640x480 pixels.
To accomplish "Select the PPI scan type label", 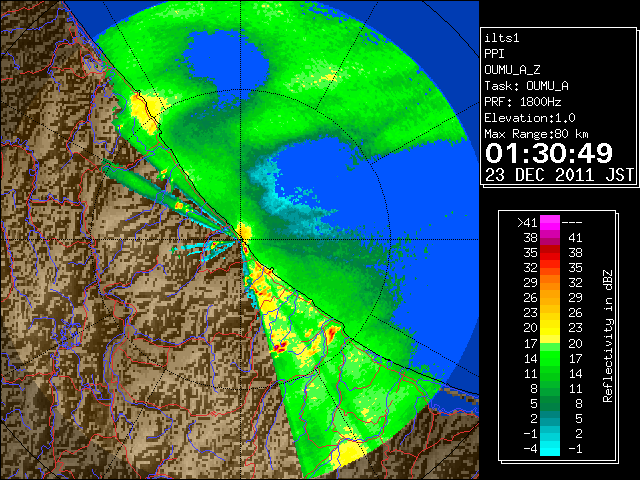I will pyautogui.click(x=494, y=54).
